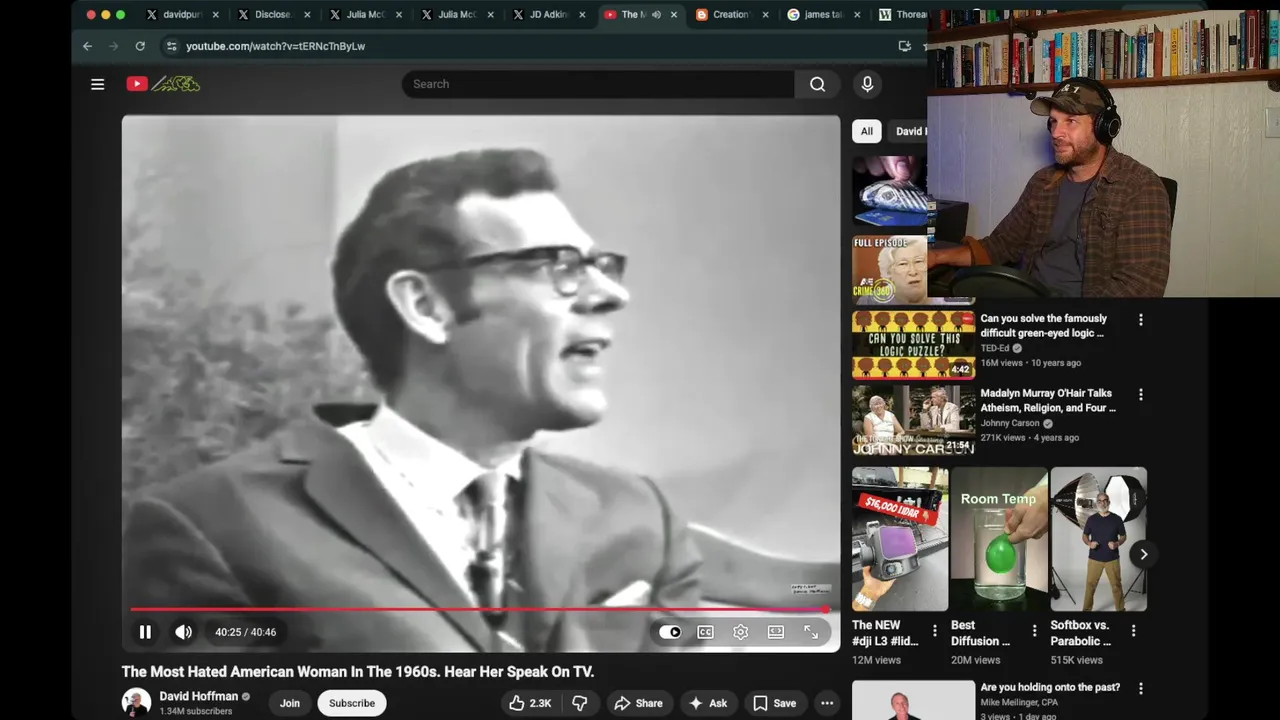Open 'Madalyn Murray O'Hair Talks Atheism' title
Viewport: 1280px width, 720px height.
(x=1047, y=400)
